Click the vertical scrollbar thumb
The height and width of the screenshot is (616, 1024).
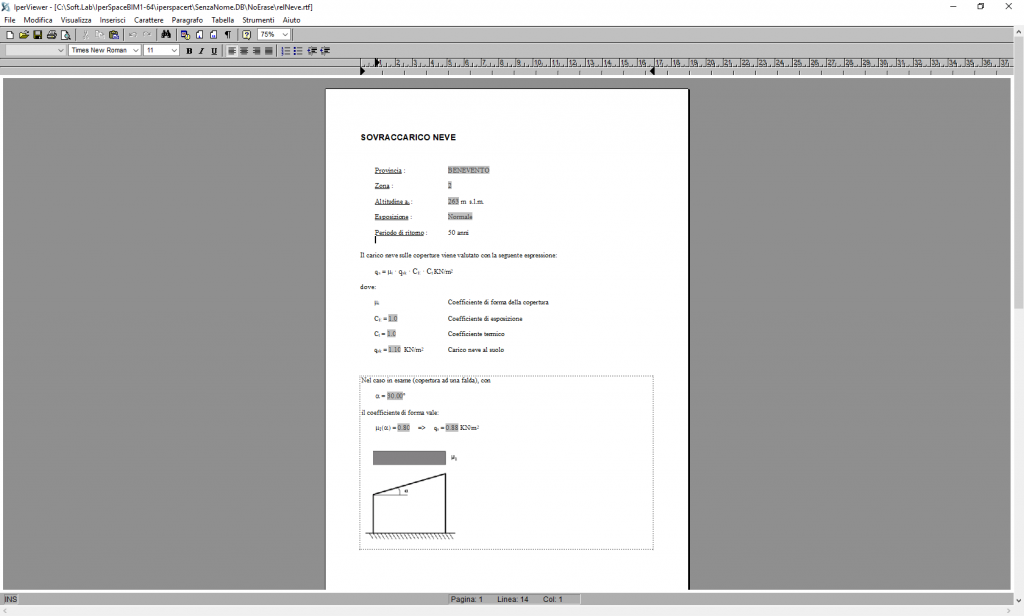pos(1018,170)
